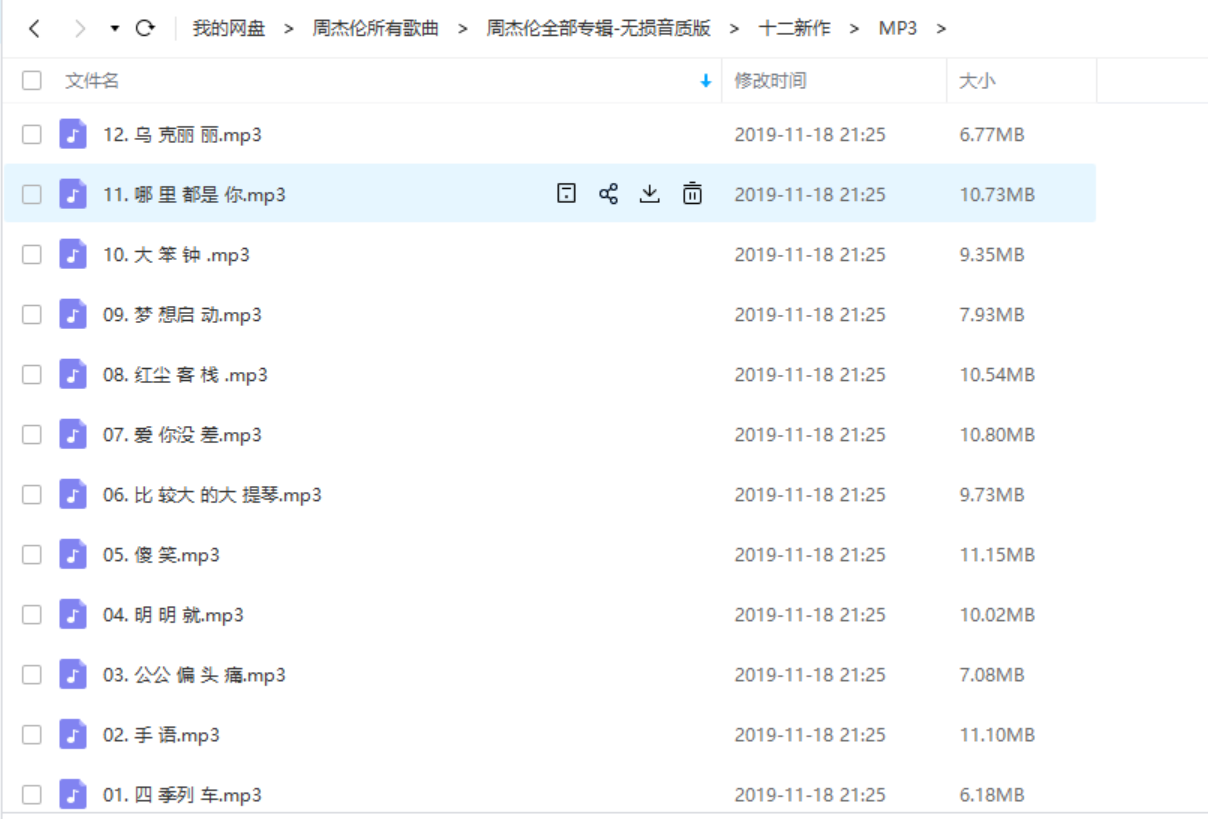Select file name 04. 明明就.mp3
The height and width of the screenshot is (819, 1208).
click(x=173, y=615)
